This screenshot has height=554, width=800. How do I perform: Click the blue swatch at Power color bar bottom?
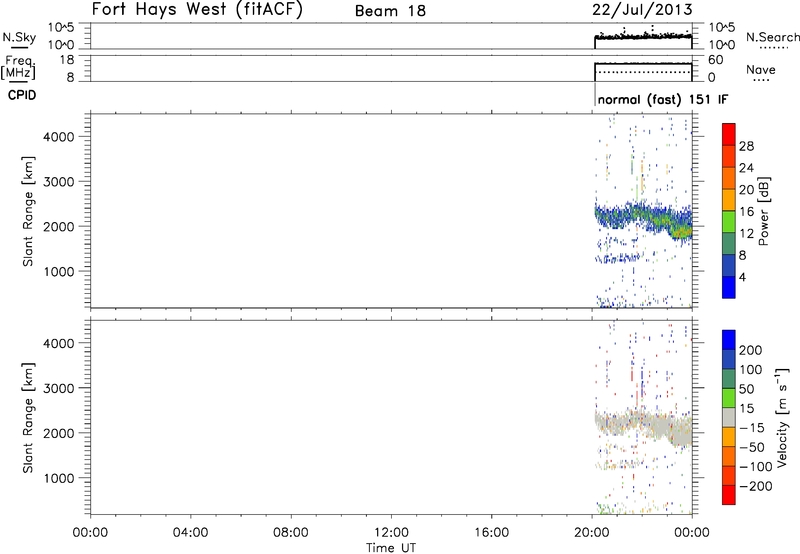(x=729, y=287)
